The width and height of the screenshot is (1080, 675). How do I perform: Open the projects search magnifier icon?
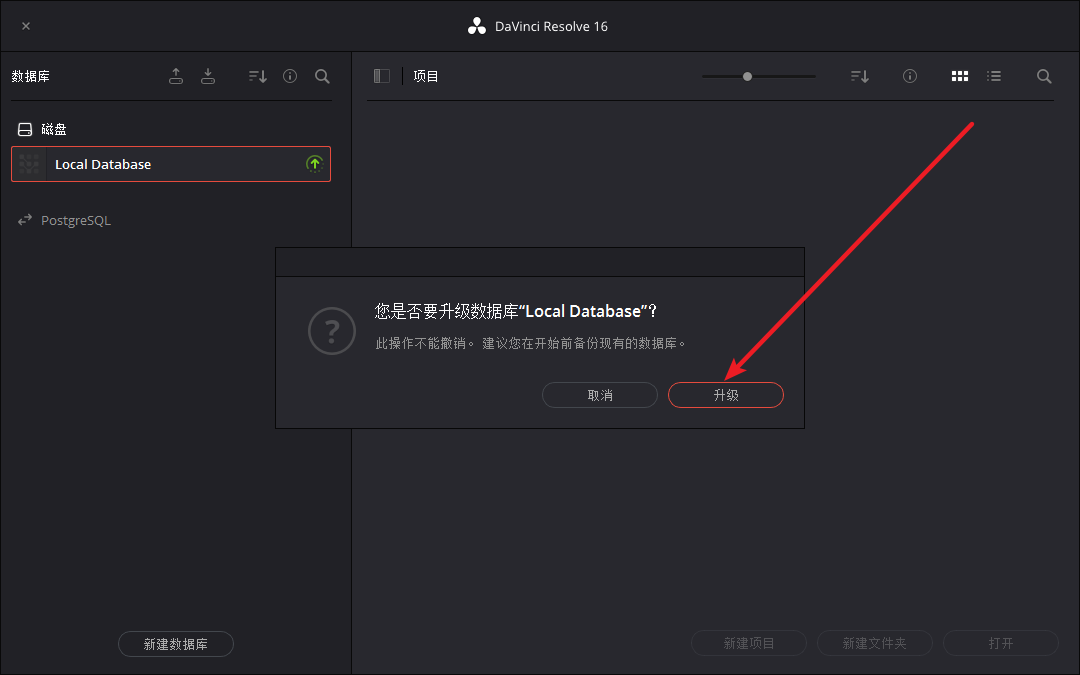tap(1044, 76)
